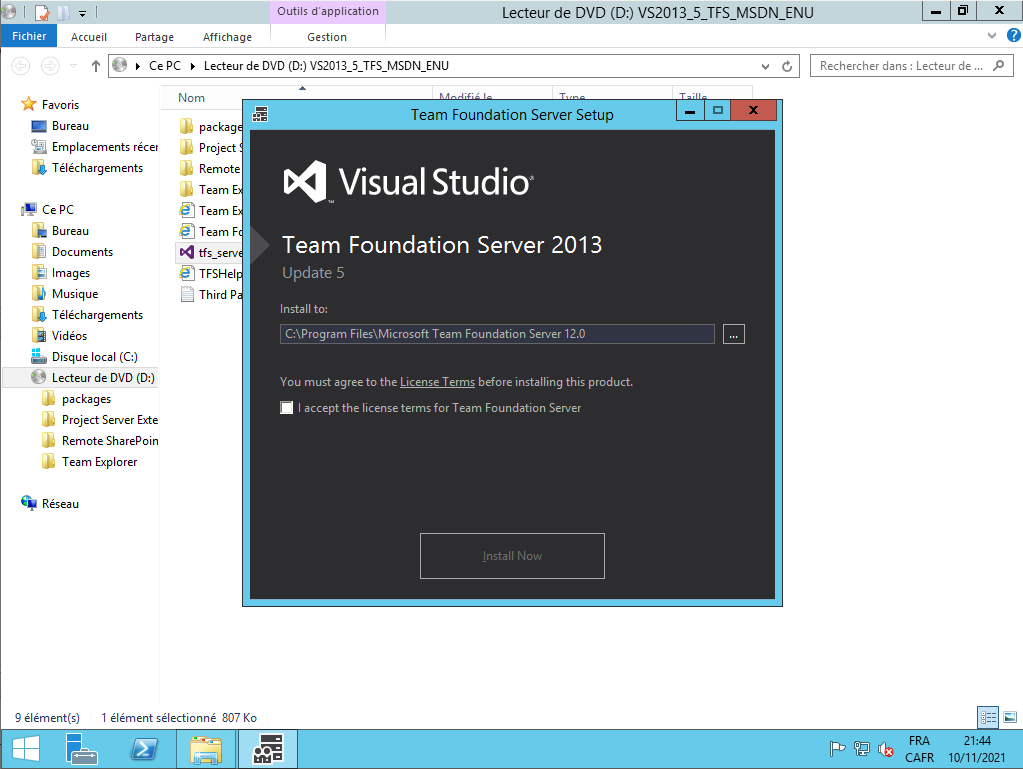The width and height of the screenshot is (1023, 769).
Task: Click the browse button for install location
Action: click(x=734, y=335)
